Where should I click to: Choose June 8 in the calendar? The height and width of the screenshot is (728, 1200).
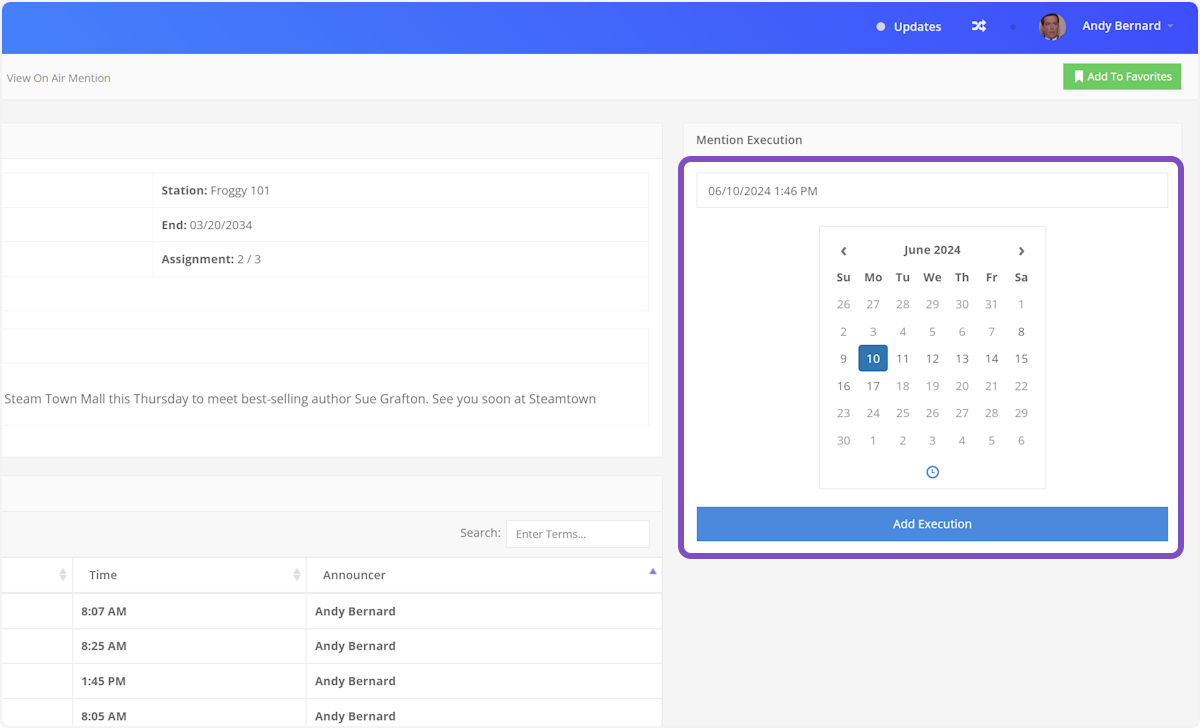click(1021, 332)
